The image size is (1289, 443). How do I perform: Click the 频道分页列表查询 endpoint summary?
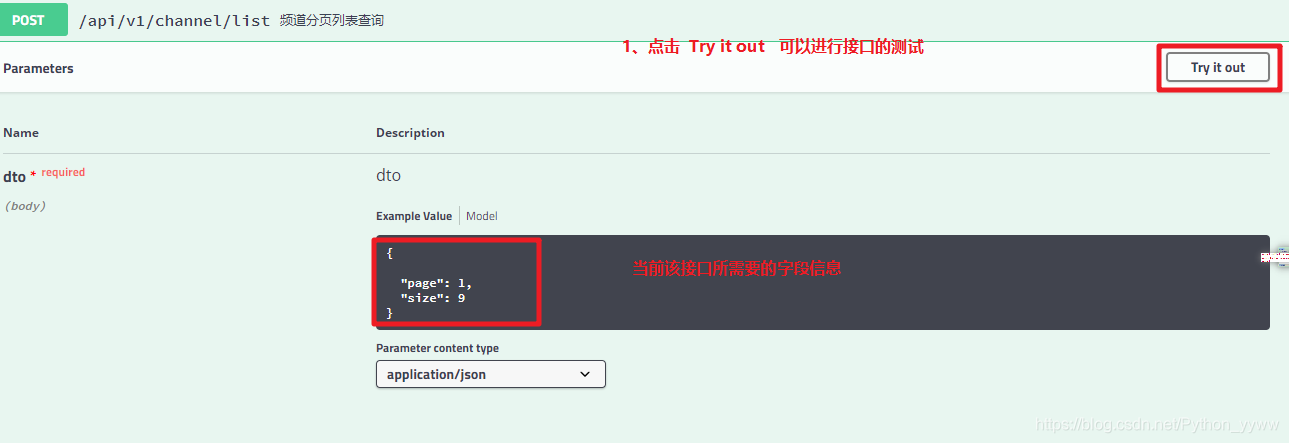click(332, 20)
